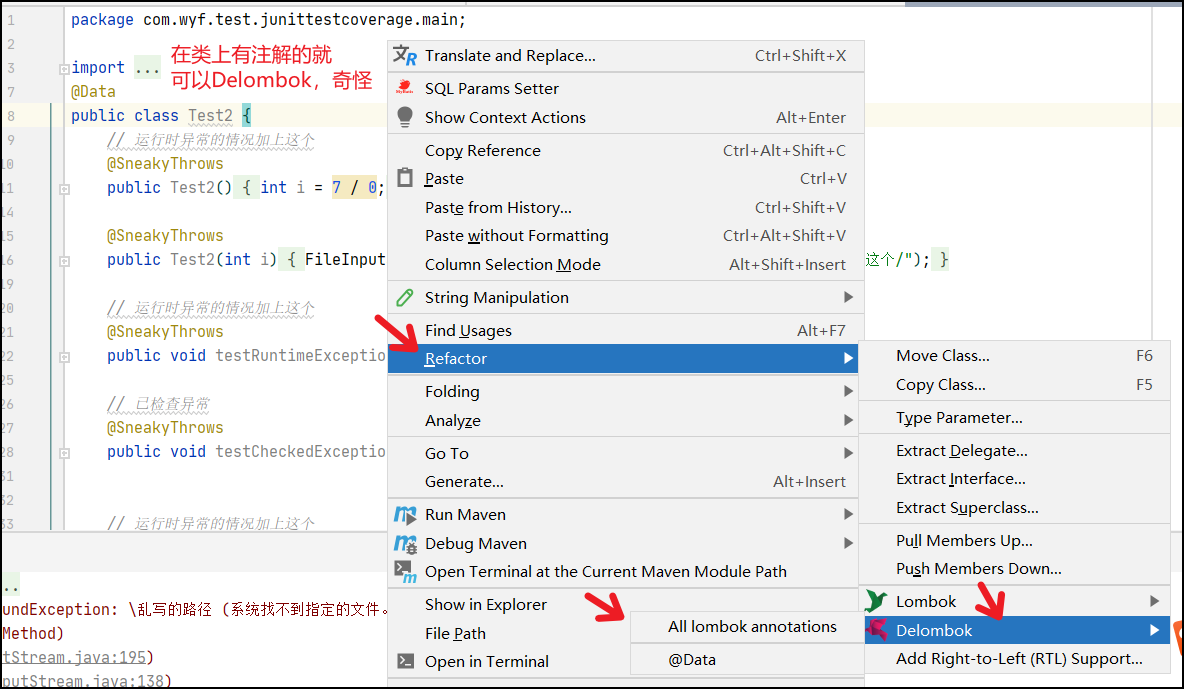Click the Open in Terminal icon

coord(405,661)
